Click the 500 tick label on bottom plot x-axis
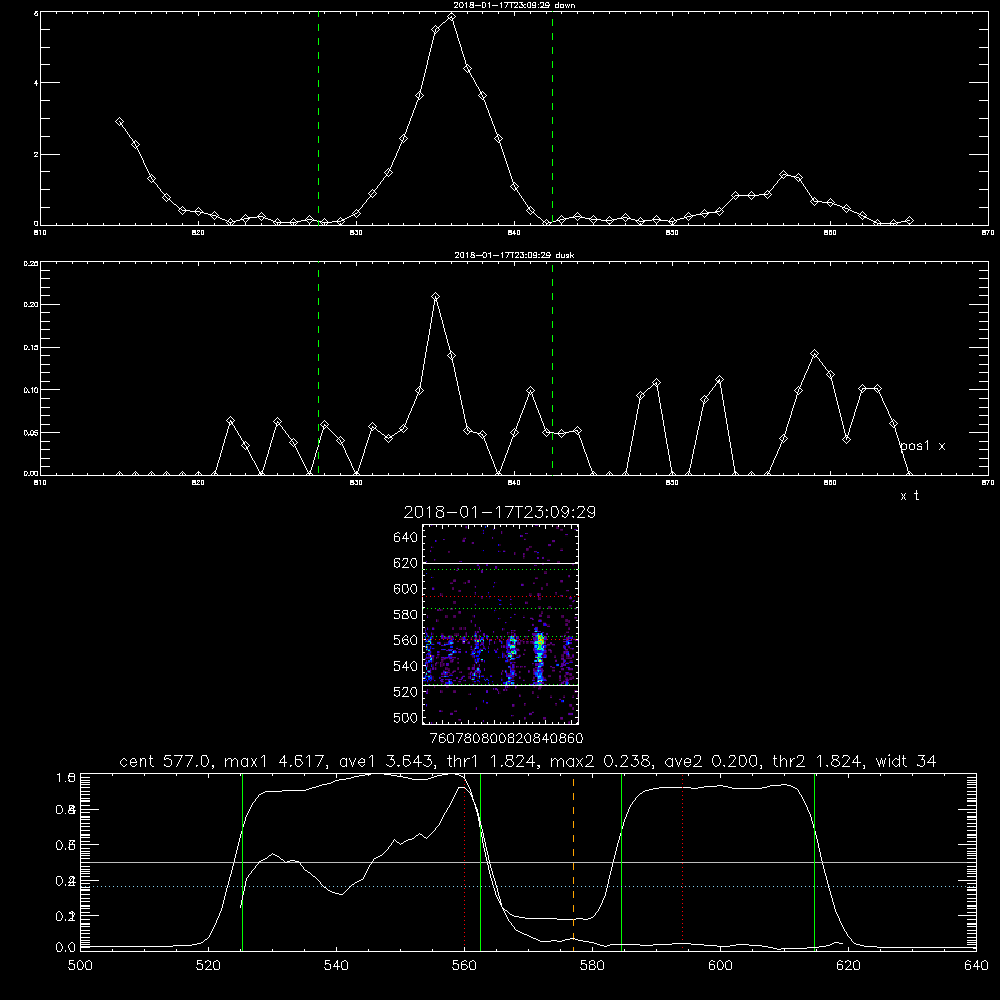Screen dimensions: 1000x1000 click(x=80, y=966)
